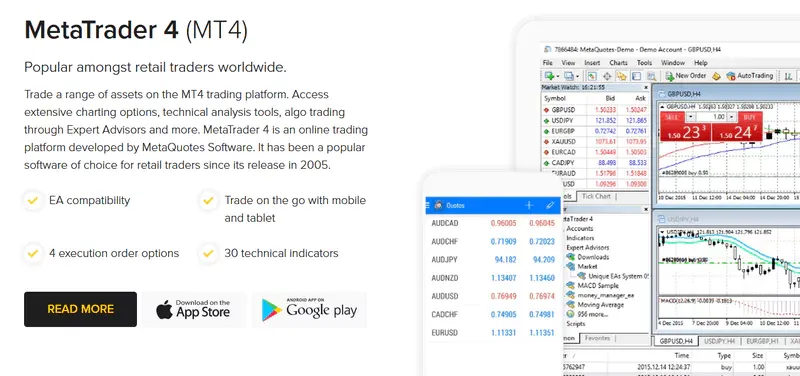Open the Charts menu

tap(618, 63)
